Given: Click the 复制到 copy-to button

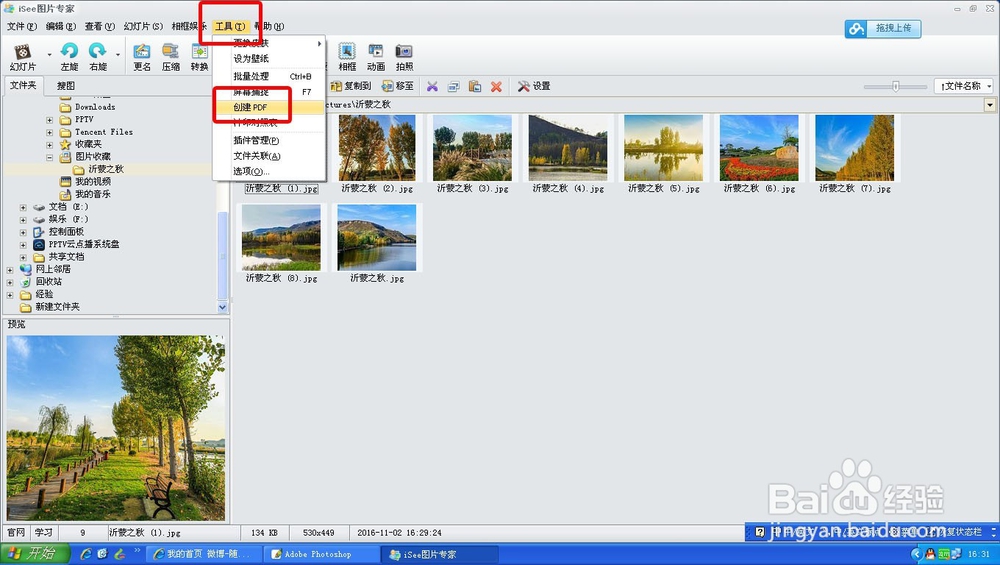Looking at the screenshot, I should [x=351, y=86].
